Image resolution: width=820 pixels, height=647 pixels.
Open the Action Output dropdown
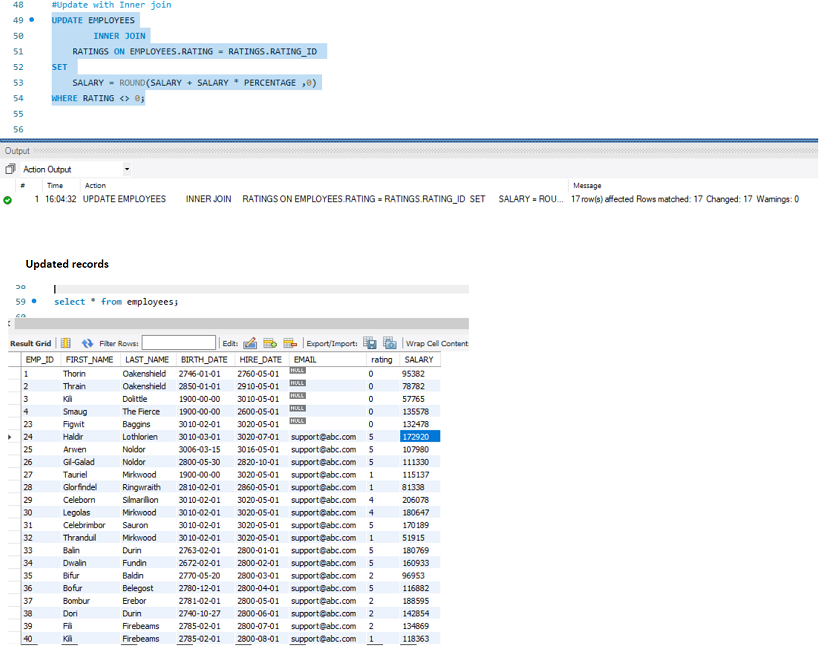[127, 169]
